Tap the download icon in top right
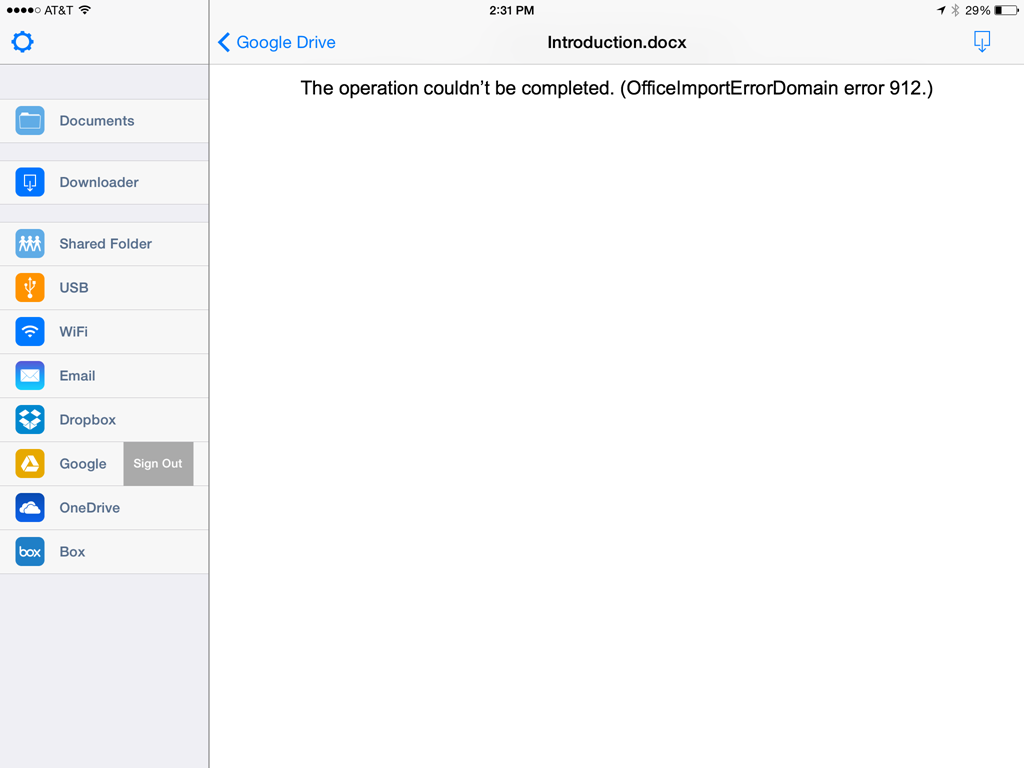The width and height of the screenshot is (1024, 768). (x=981, y=42)
